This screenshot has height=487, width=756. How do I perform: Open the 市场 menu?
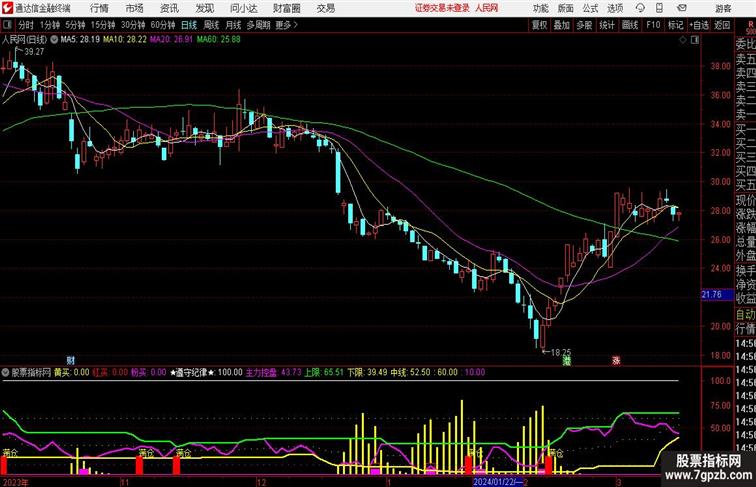pos(134,8)
